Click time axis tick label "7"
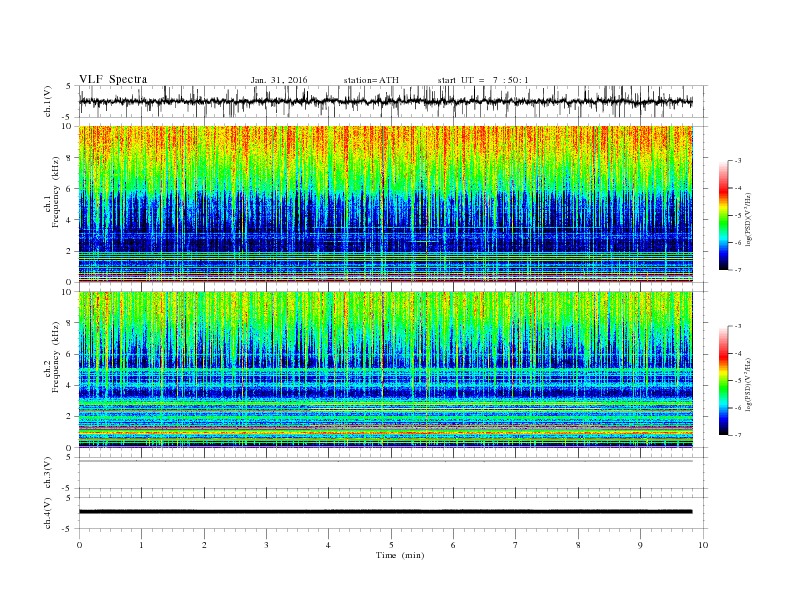Image resolution: width=792 pixels, height=612 pixels. click(x=516, y=545)
